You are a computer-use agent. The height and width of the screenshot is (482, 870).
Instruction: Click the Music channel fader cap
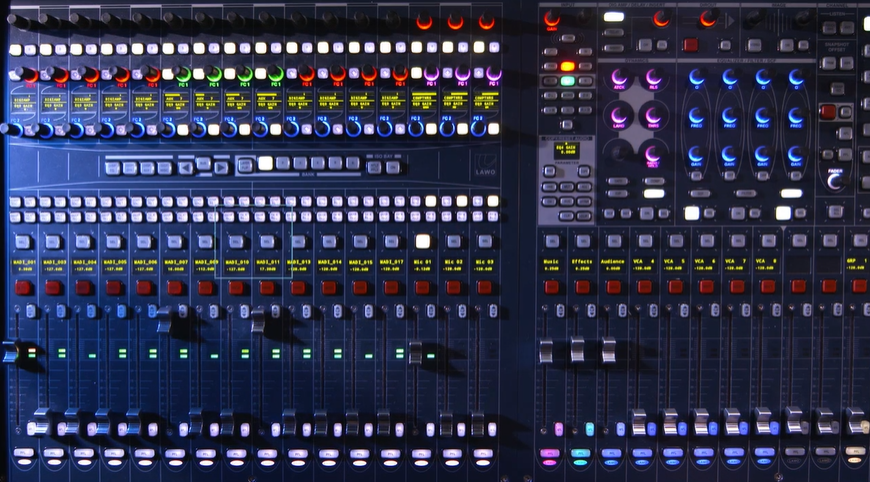[546, 351]
